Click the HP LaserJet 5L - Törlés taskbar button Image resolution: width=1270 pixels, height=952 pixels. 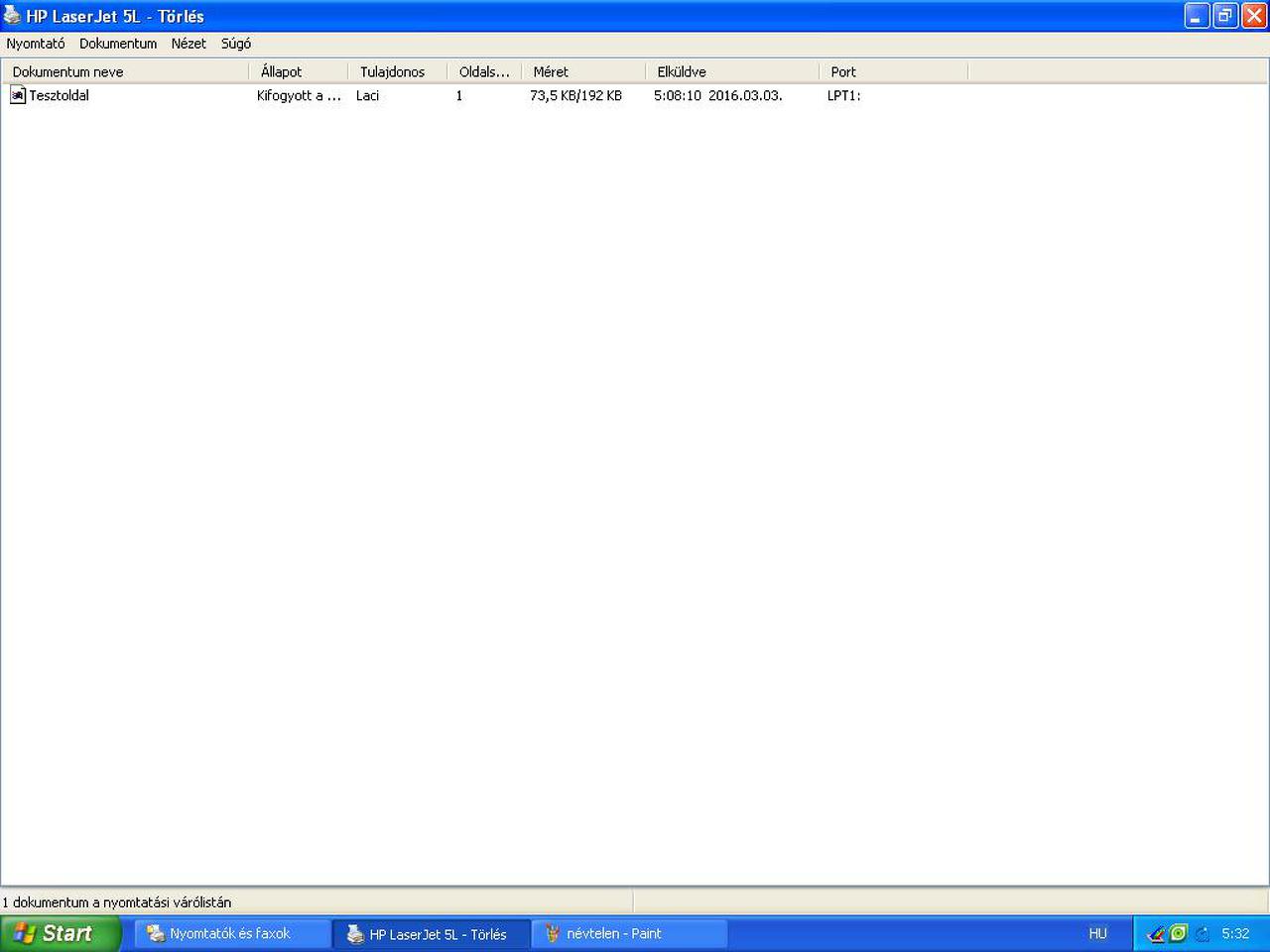point(431,933)
